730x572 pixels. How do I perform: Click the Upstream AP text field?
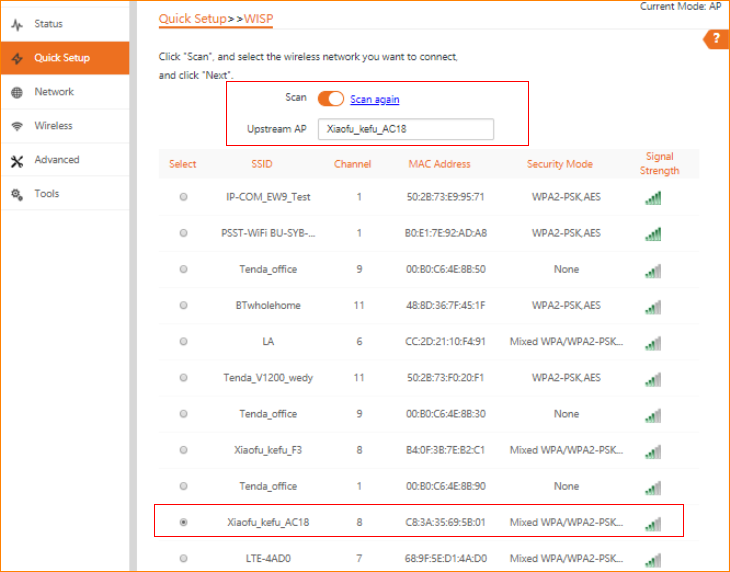(405, 130)
